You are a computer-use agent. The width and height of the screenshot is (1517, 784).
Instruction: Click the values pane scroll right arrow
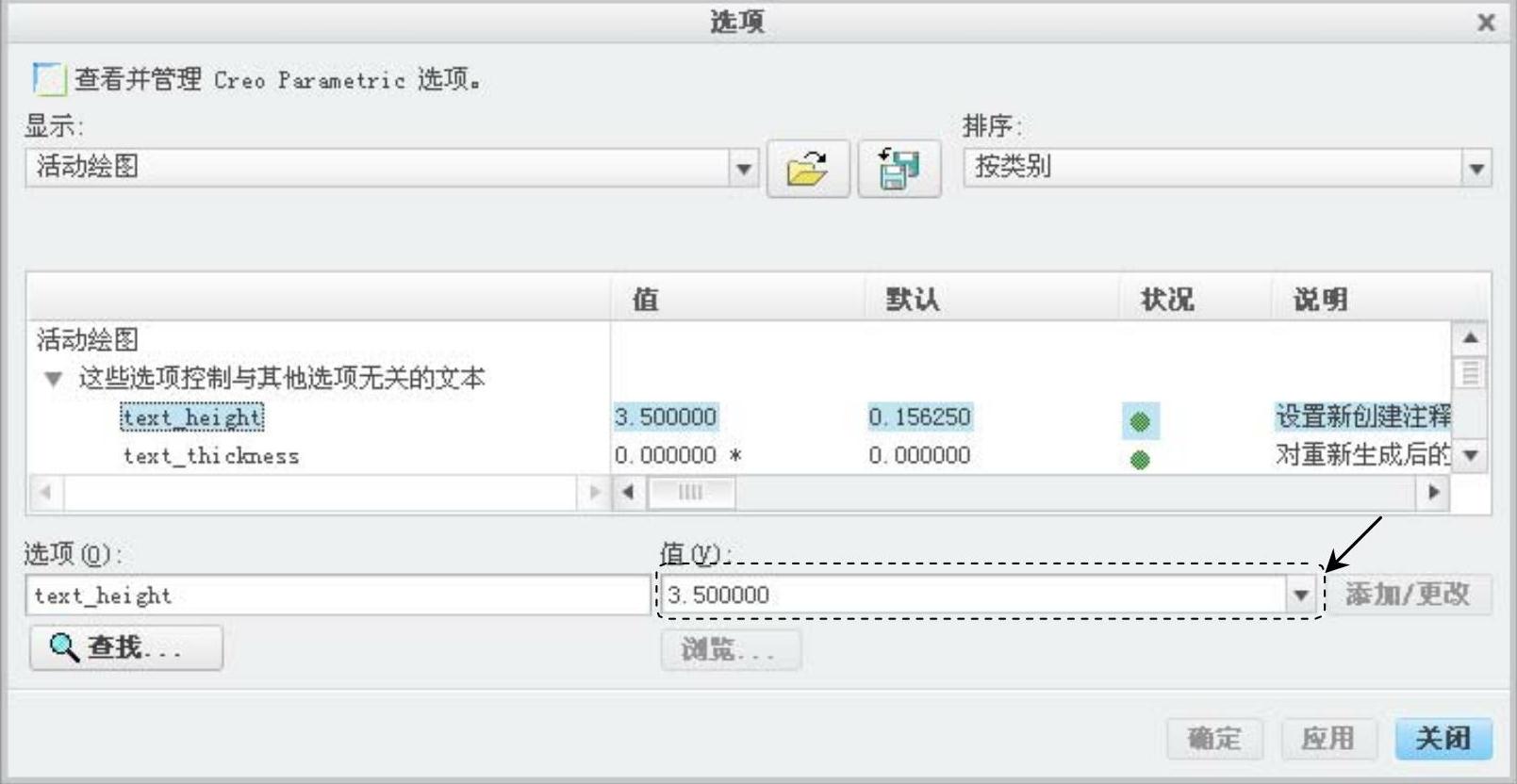(1433, 492)
